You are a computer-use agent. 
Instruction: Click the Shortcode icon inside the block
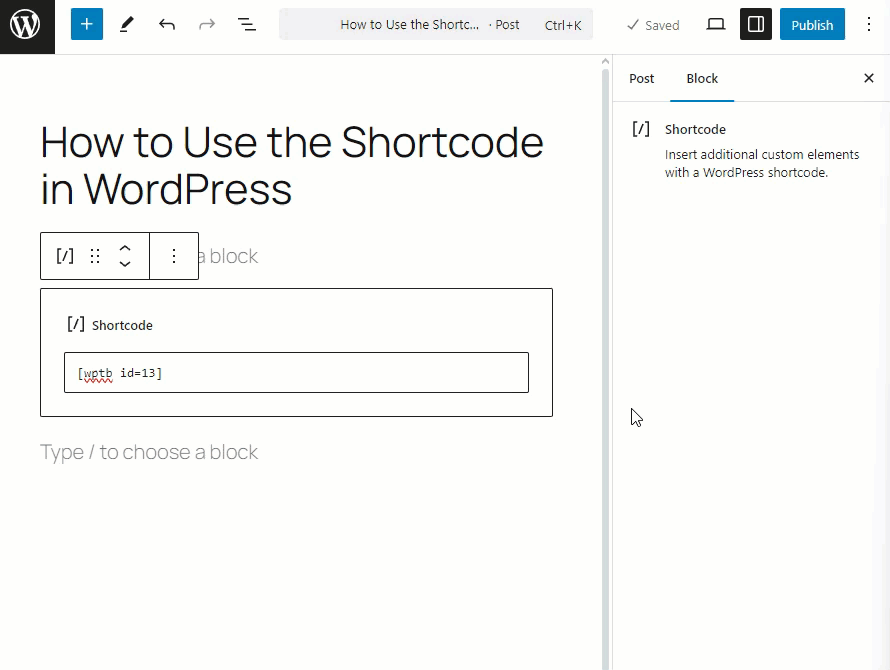tap(75, 325)
